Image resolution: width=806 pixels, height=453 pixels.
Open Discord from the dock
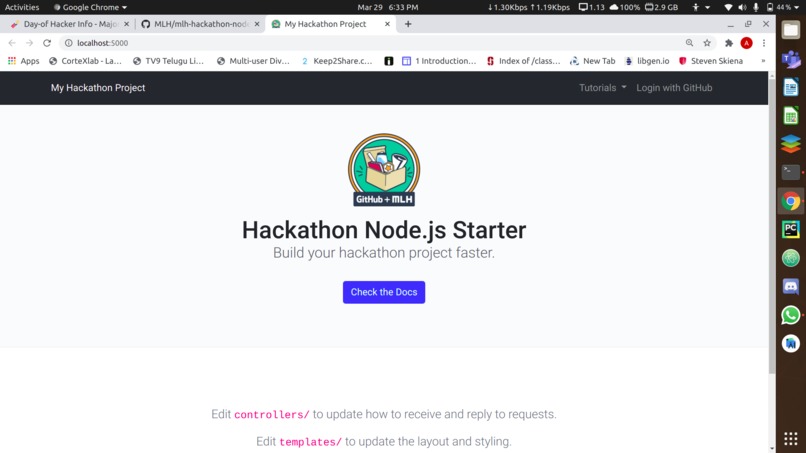tap(791, 286)
